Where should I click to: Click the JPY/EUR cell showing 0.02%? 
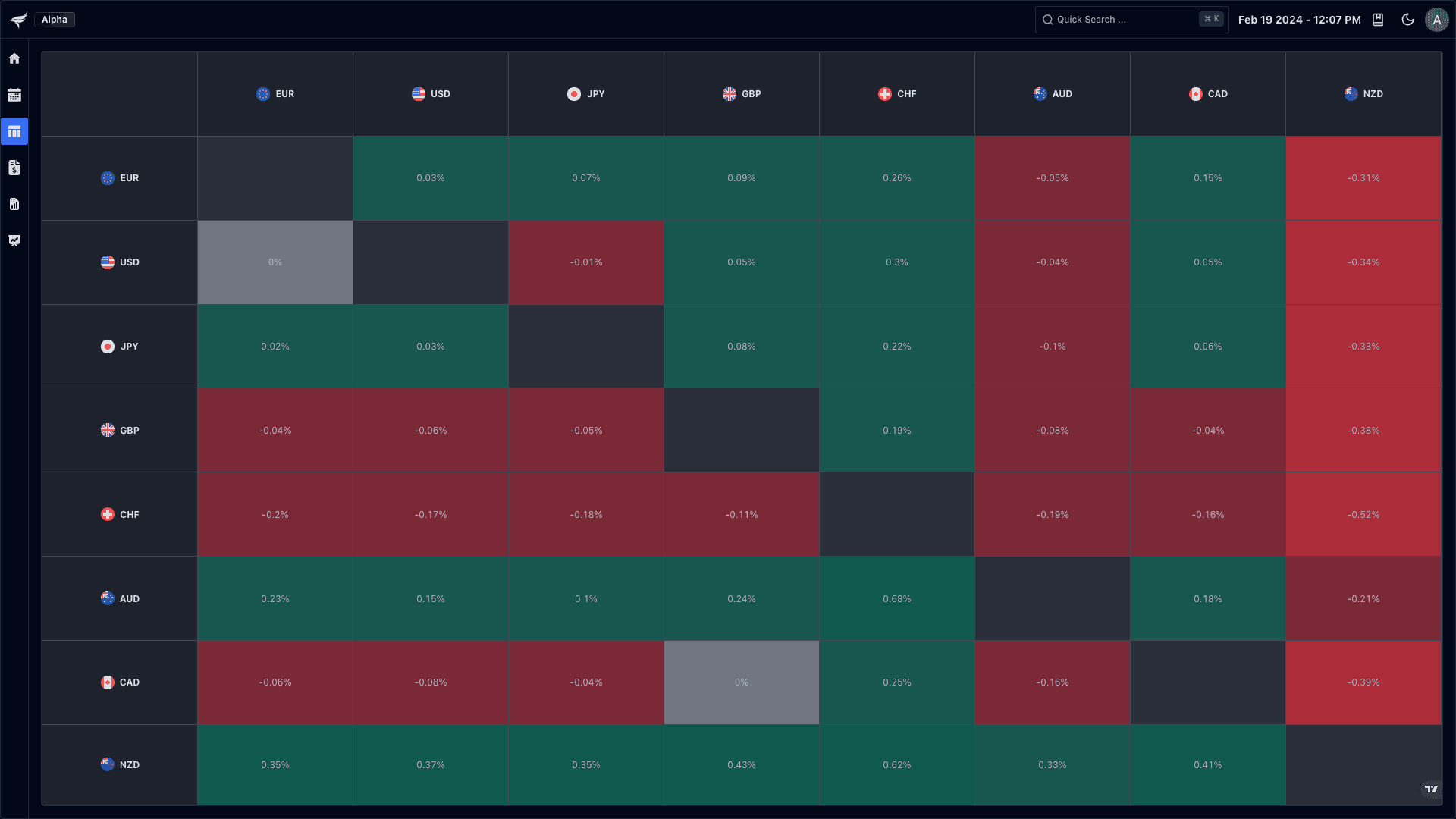(x=275, y=347)
